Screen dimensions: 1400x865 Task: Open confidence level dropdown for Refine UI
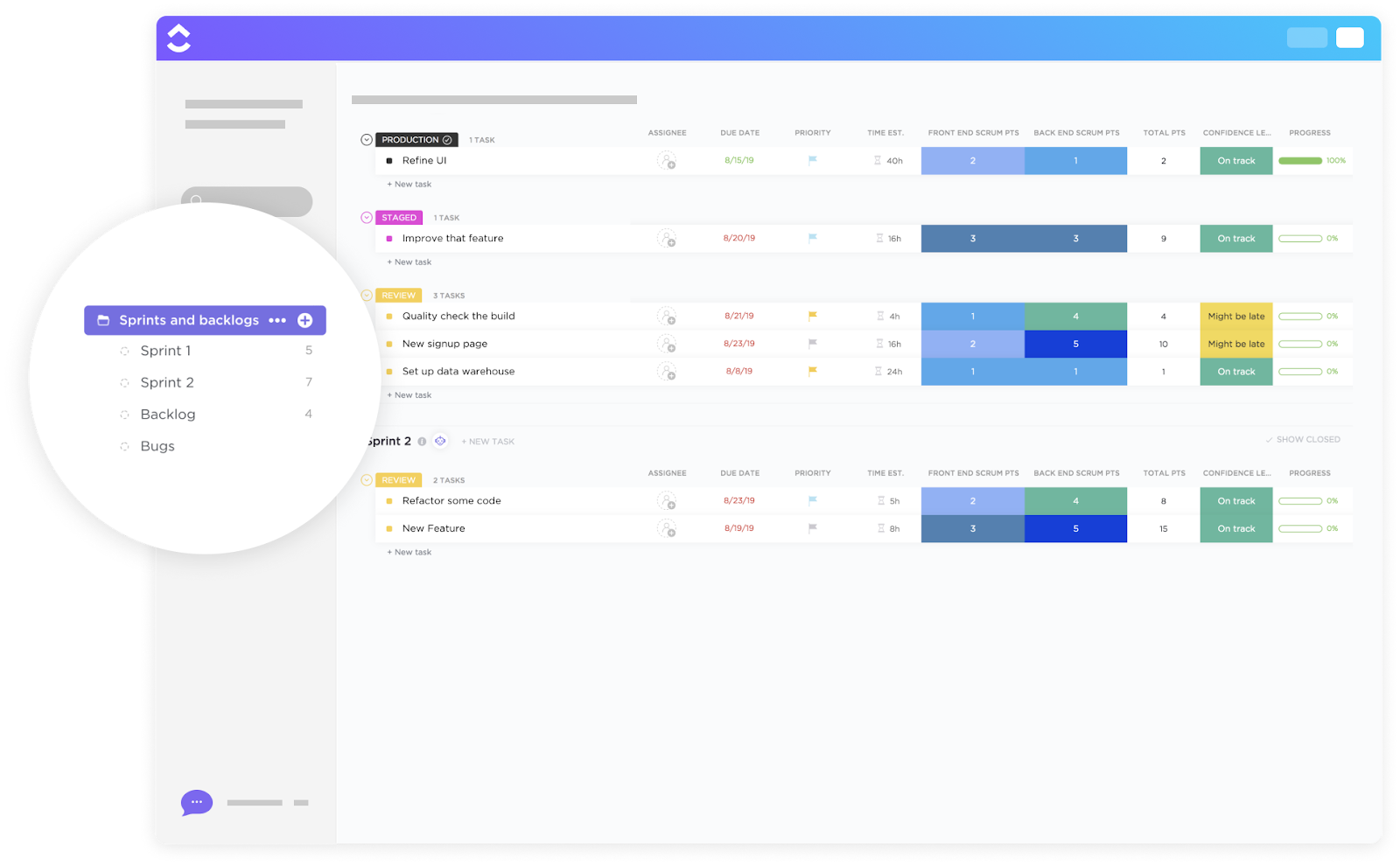tap(1236, 161)
